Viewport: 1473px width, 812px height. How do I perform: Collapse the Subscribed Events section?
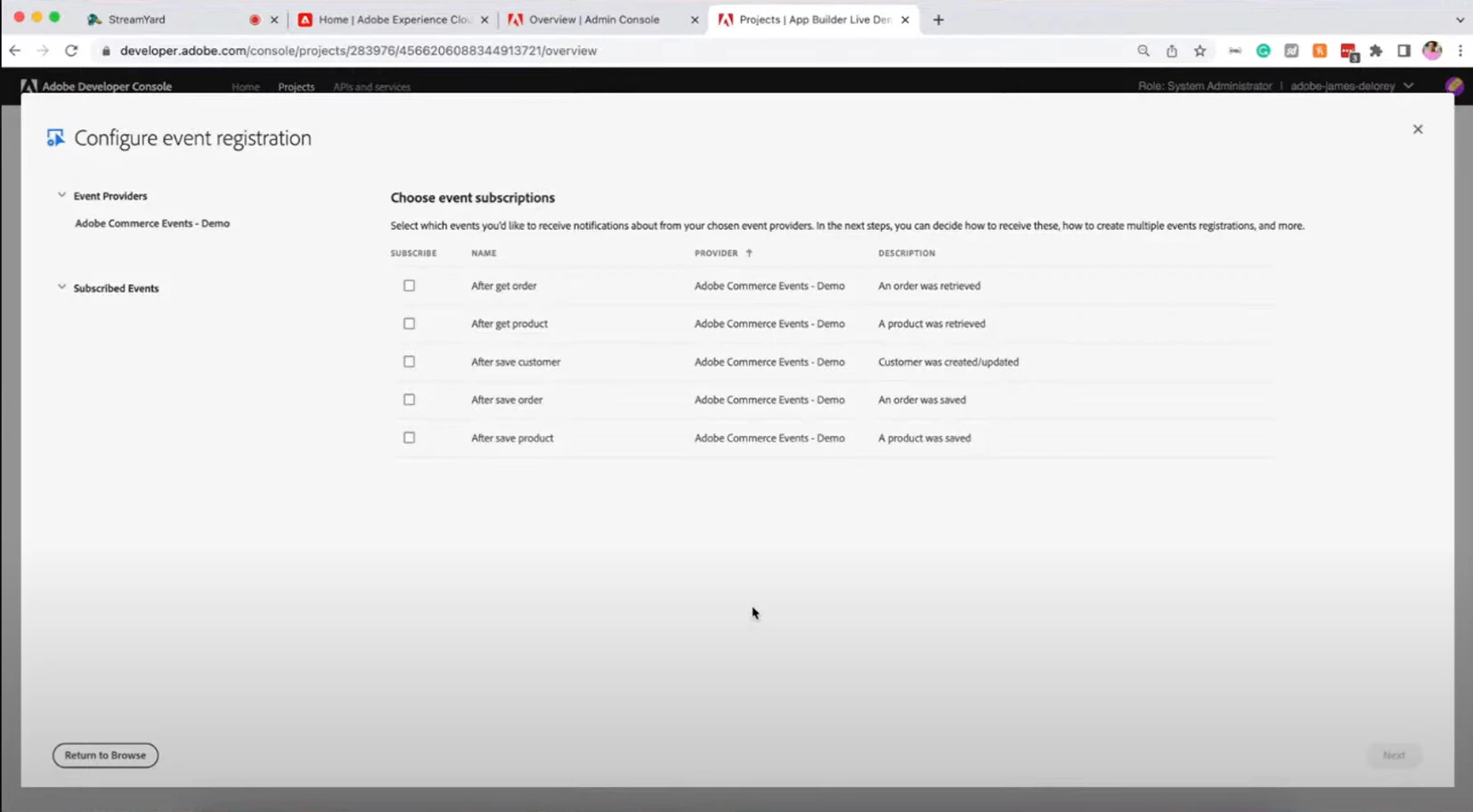point(61,288)
